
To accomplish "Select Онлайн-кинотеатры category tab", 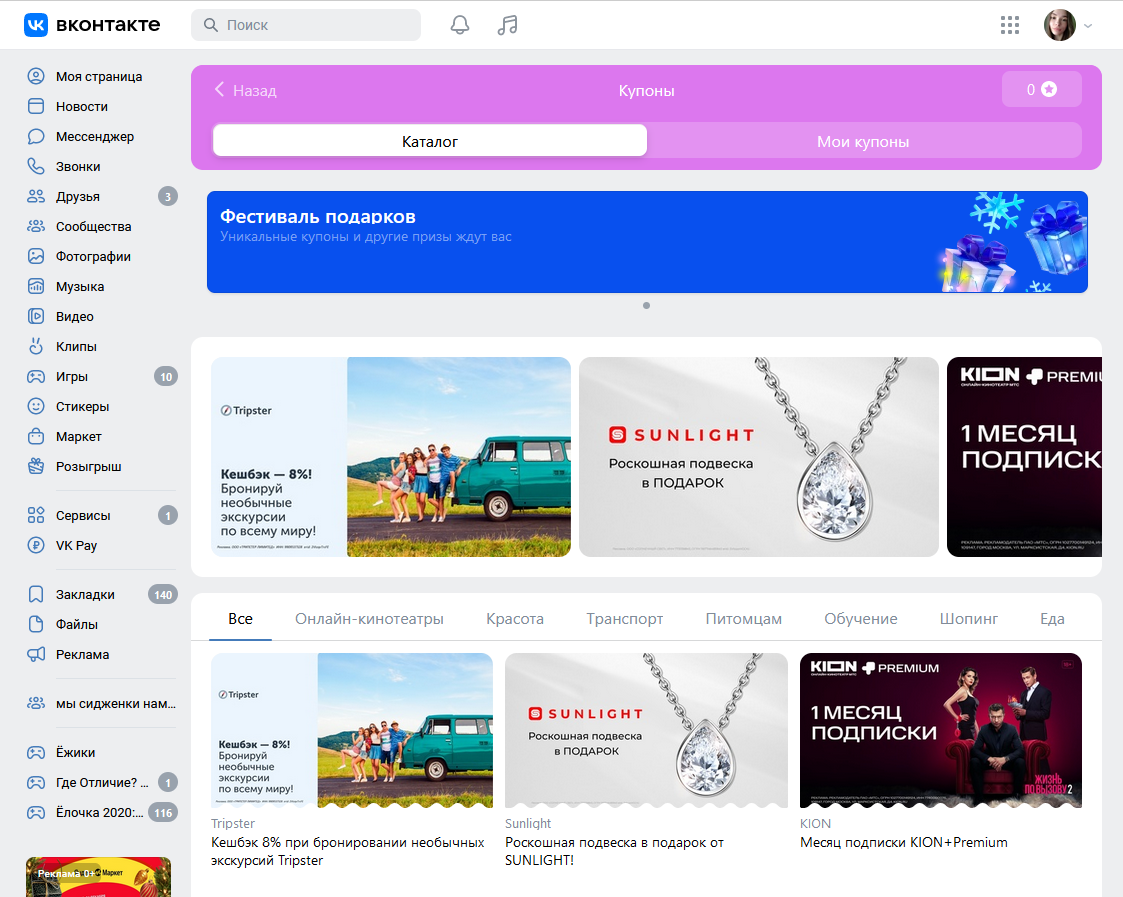I will tap(370, 619).
